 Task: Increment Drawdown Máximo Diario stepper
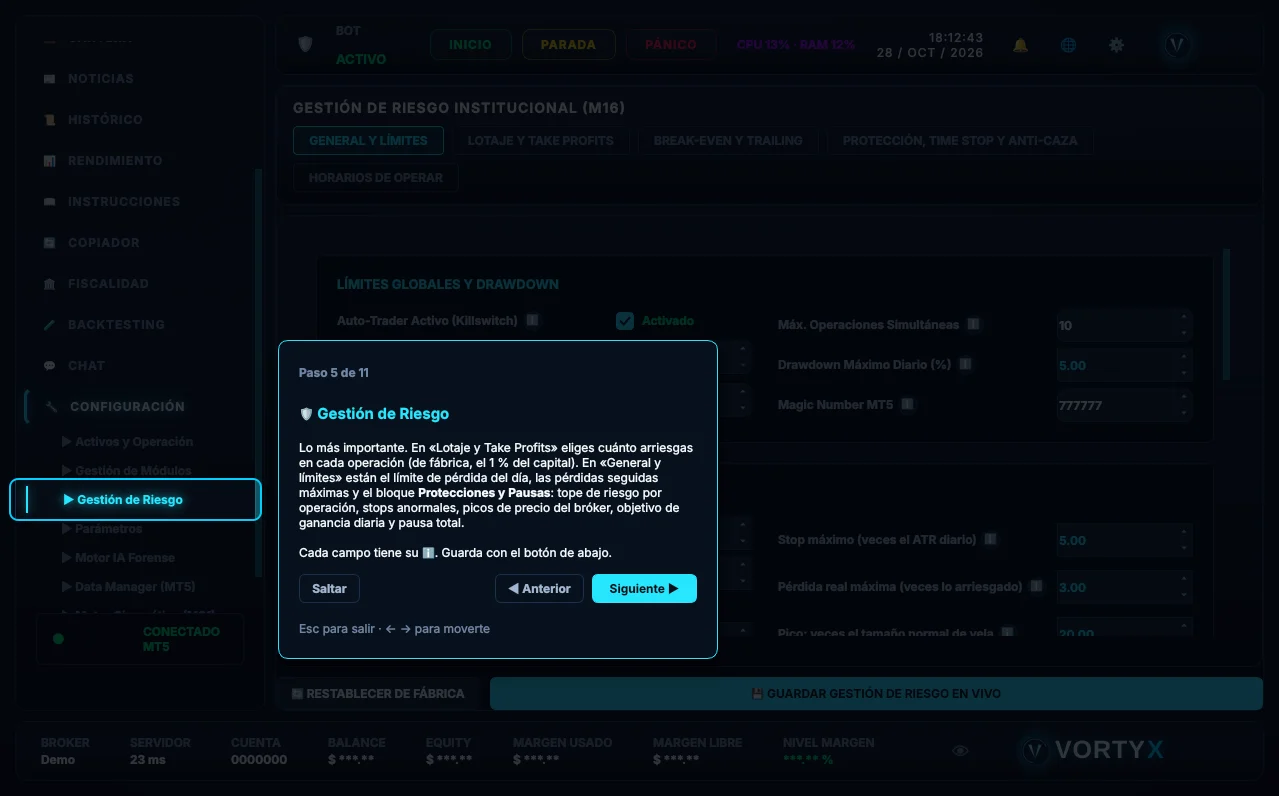1185,358
